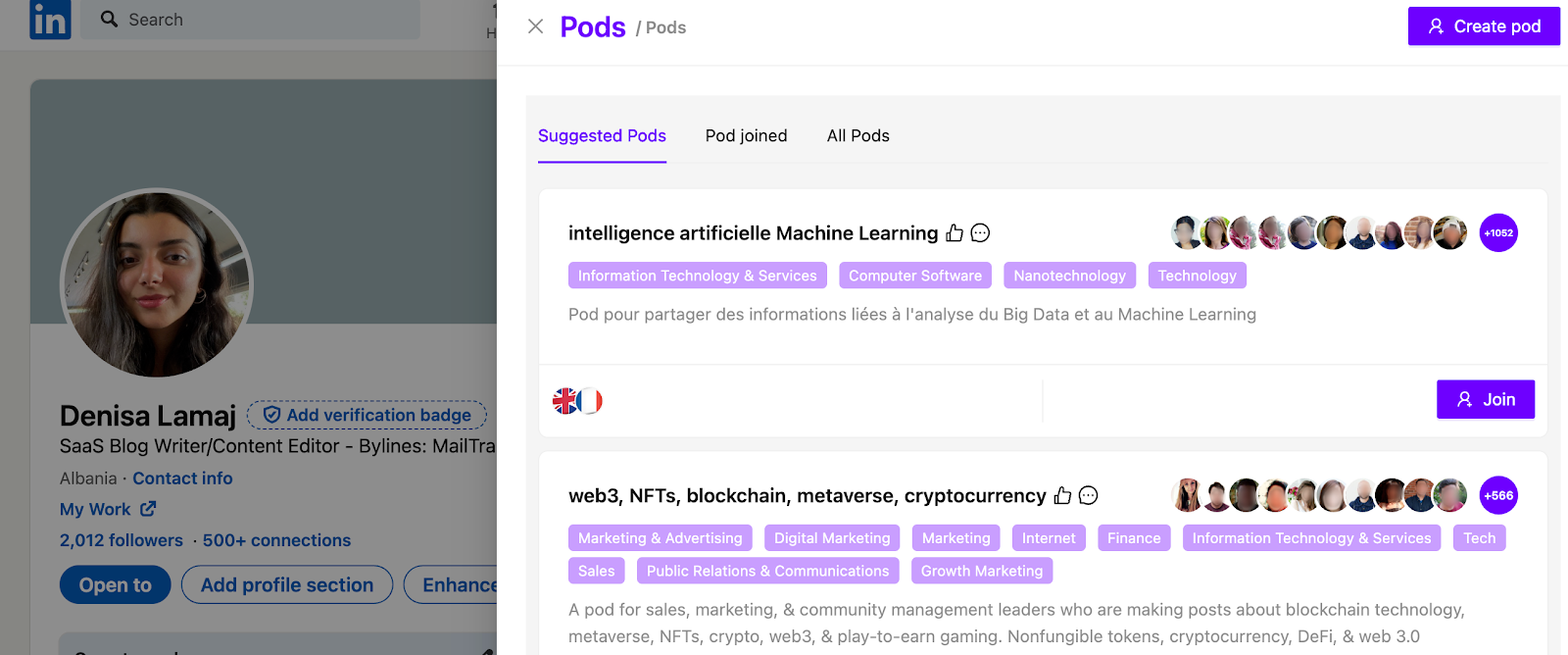Viewport: 1568px width, 655px height.
Task: Close the Pods panel with the X
Action: tap(535, 26)
